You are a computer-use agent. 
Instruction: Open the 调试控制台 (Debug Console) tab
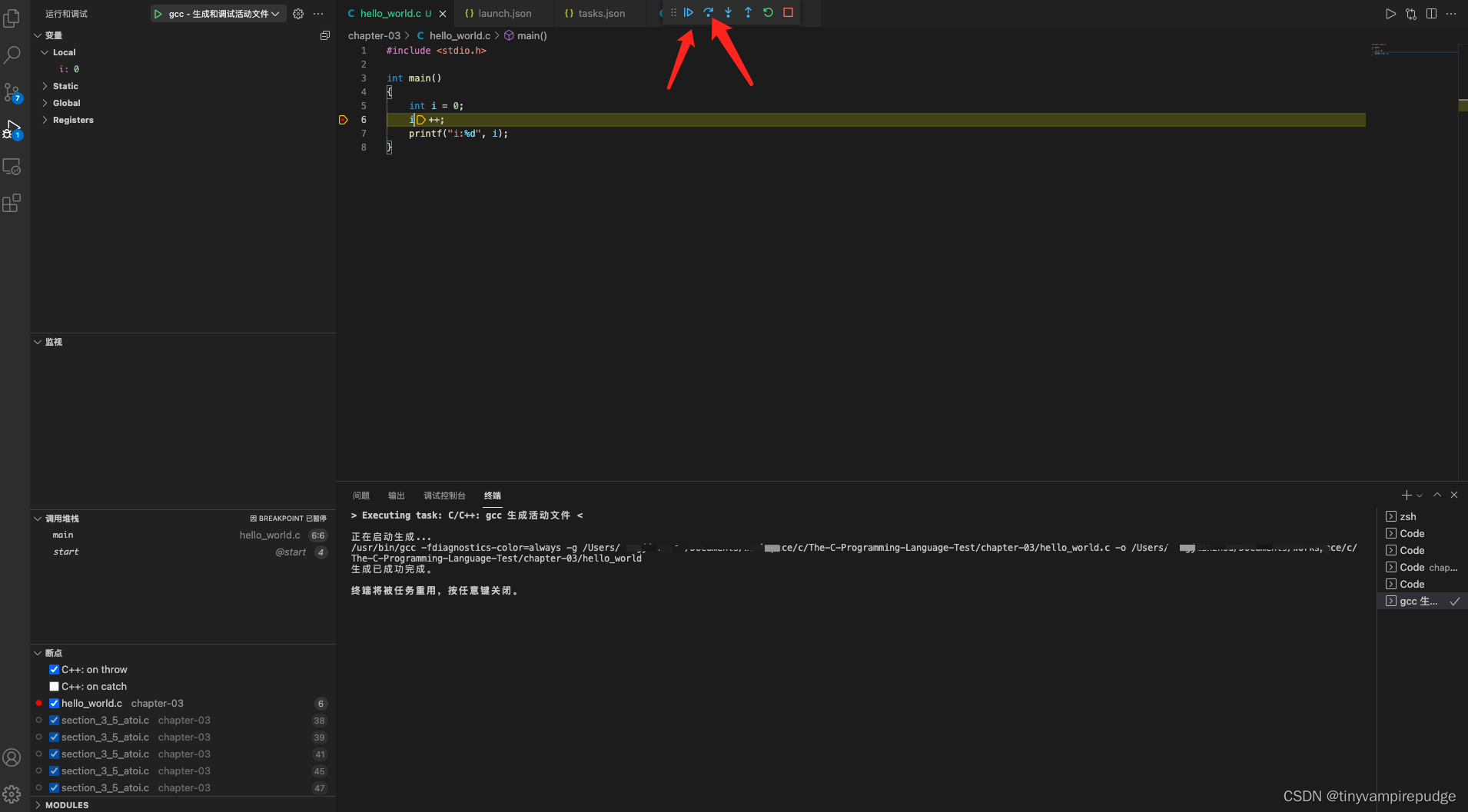pos(444,495)
